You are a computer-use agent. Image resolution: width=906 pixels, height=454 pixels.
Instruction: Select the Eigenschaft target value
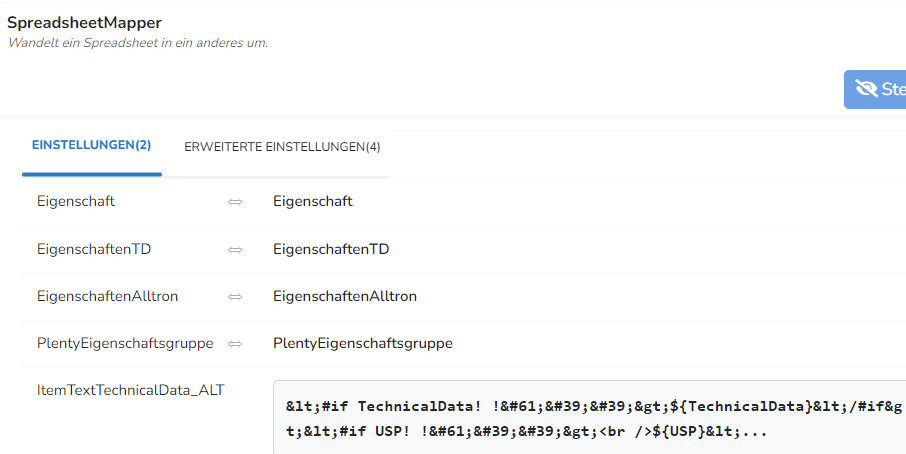(313, 201)
